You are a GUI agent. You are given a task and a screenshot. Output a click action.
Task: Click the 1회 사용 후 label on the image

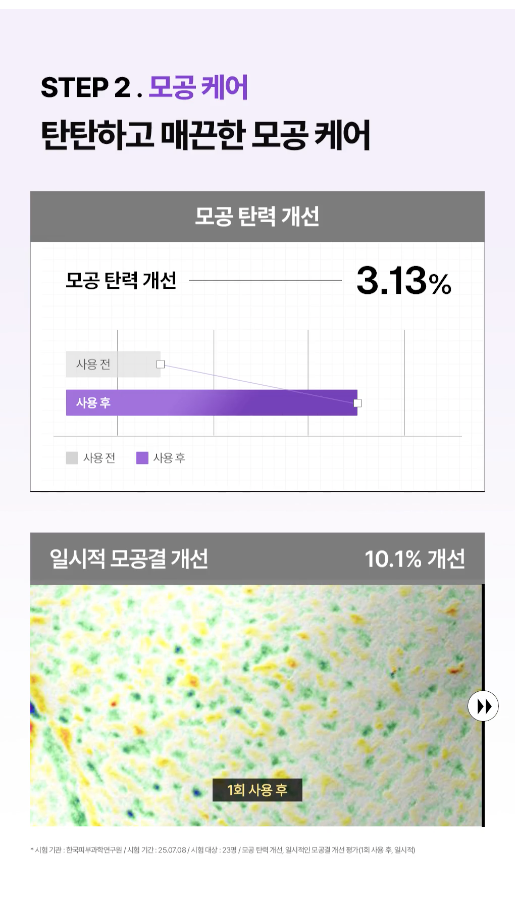pos(257,790)
